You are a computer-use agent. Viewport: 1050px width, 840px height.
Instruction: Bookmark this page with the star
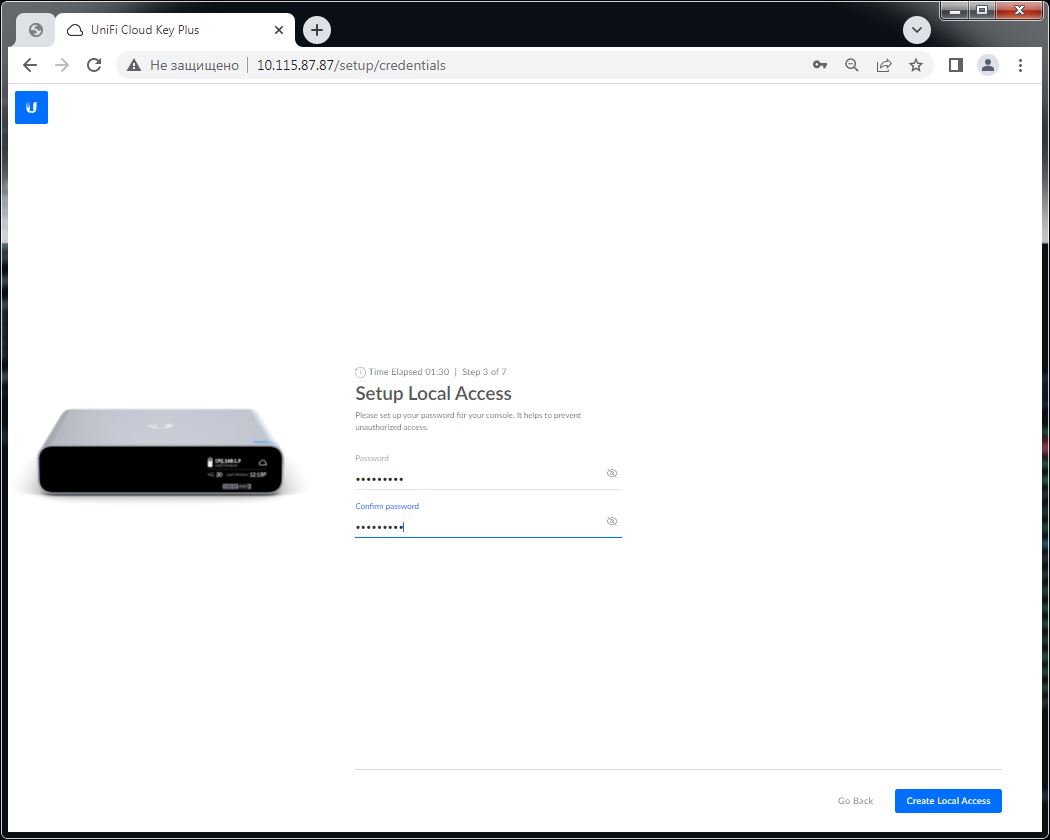pyautogui.click(x=916, y=65)
